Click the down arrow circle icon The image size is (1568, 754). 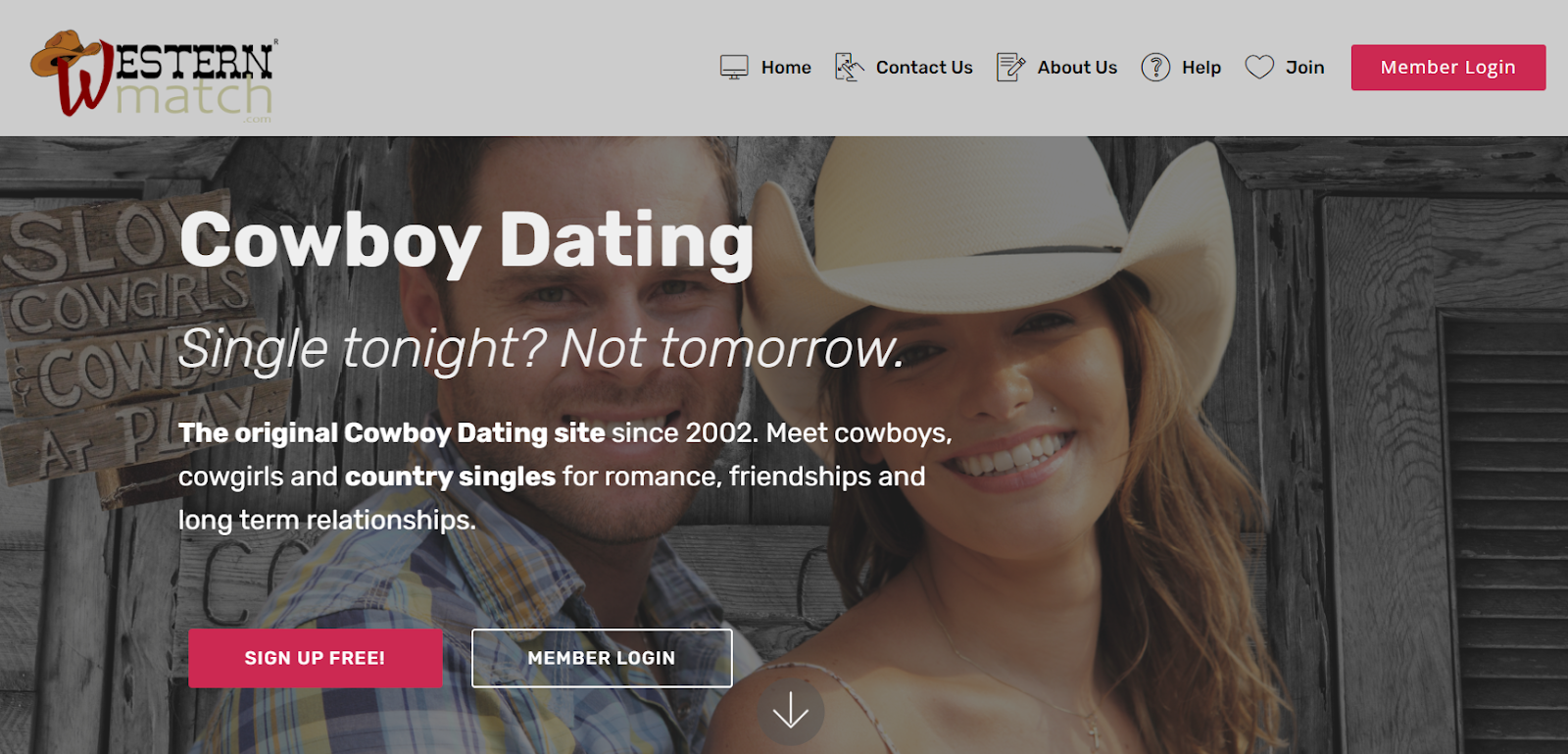coord(790,711)
